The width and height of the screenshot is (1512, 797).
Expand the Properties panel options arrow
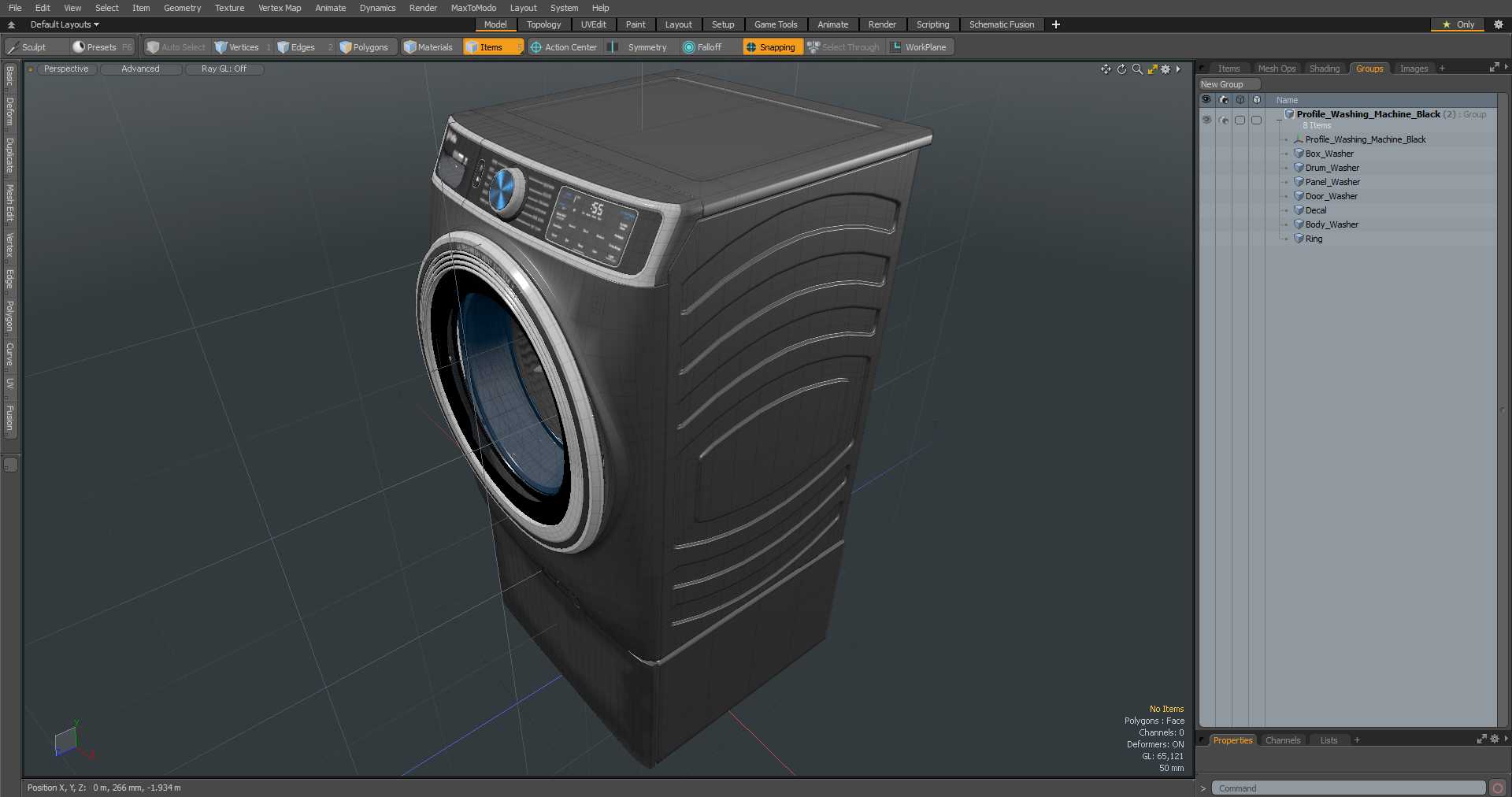click(1506, 739)
